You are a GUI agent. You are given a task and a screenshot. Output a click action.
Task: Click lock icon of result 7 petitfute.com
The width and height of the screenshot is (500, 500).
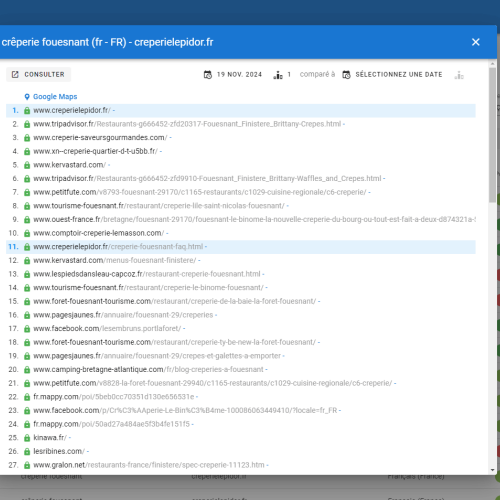[x=27, y=193]
